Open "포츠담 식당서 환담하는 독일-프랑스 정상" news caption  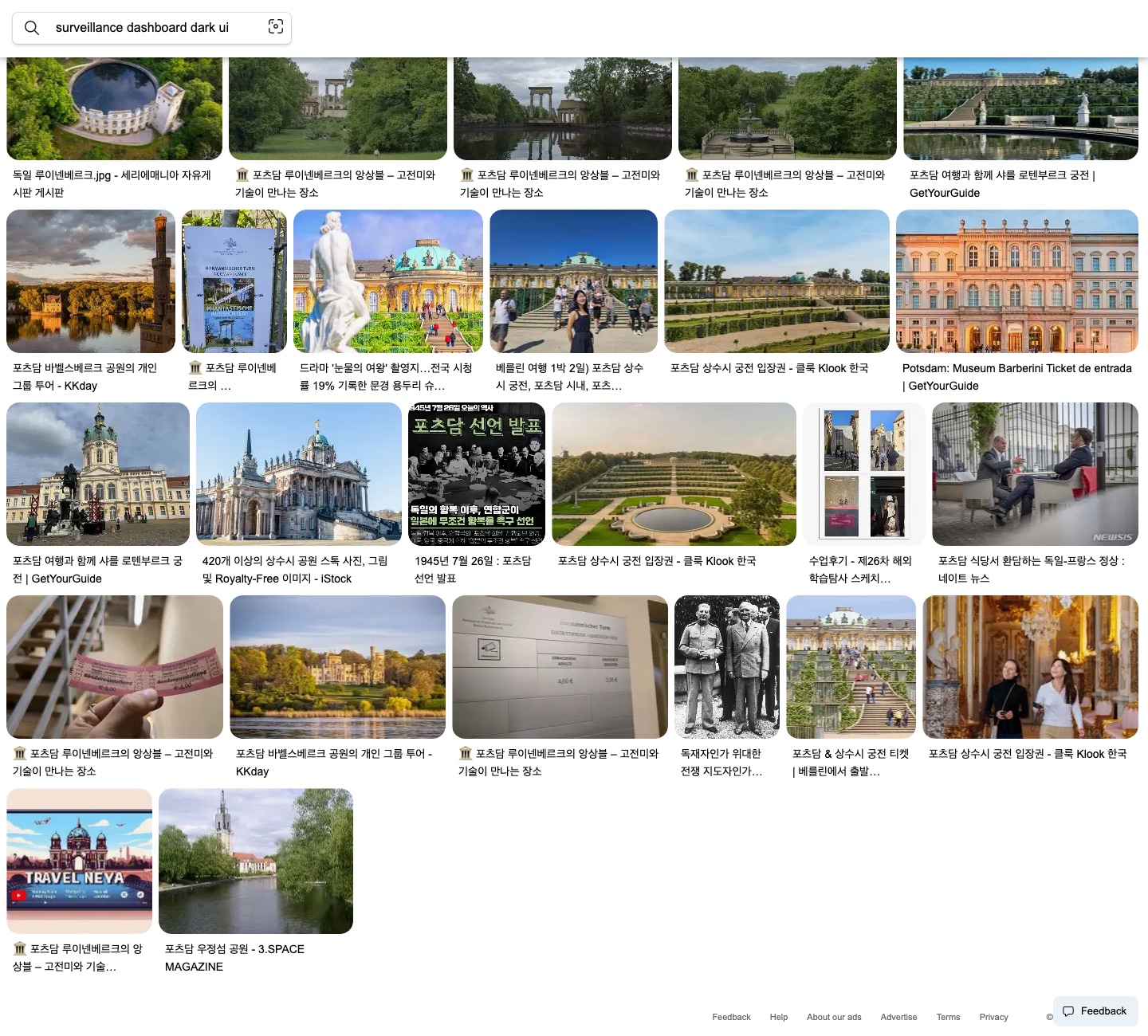[1032, 570]
